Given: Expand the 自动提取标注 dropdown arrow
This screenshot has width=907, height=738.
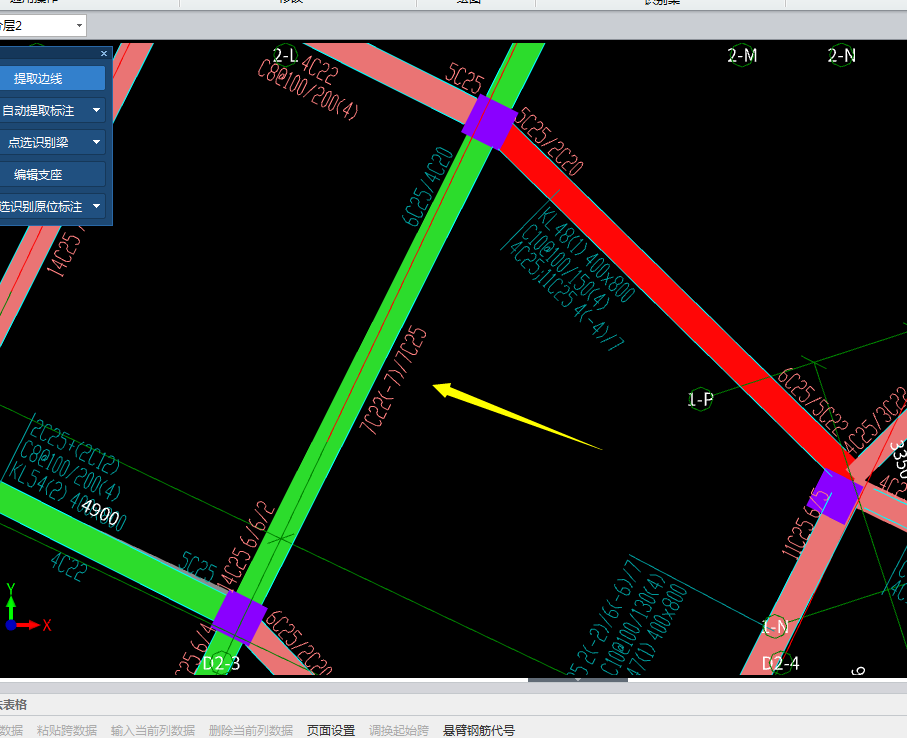Looking at the screenshot, I should coord(97,110).
